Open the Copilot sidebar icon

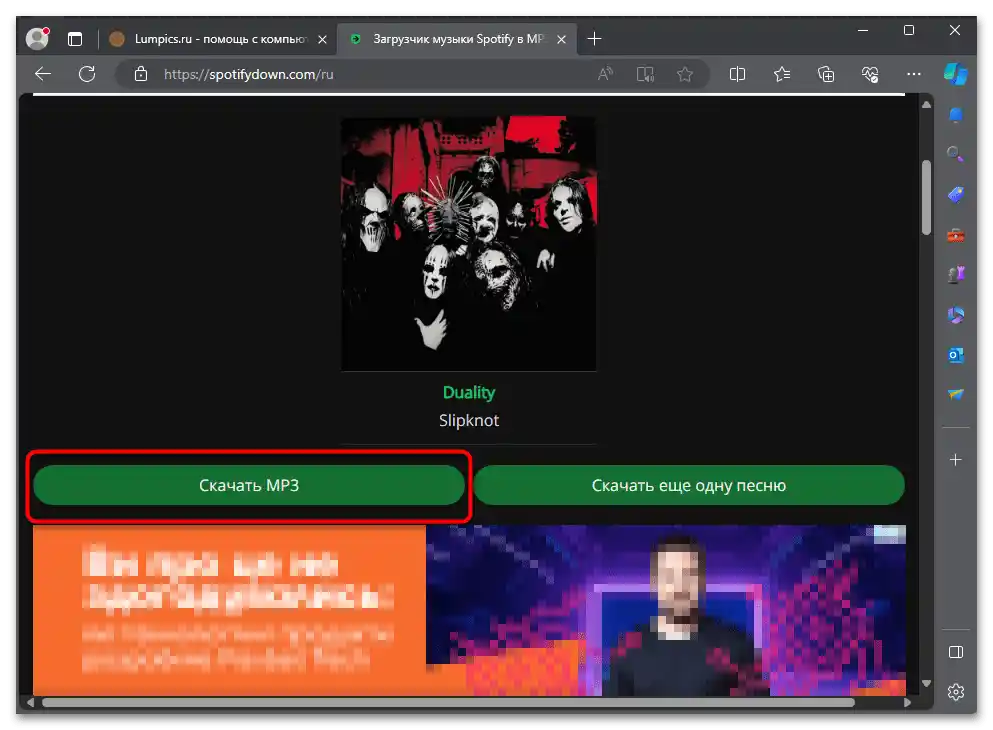pyautogui.click(x=956, y=74)
